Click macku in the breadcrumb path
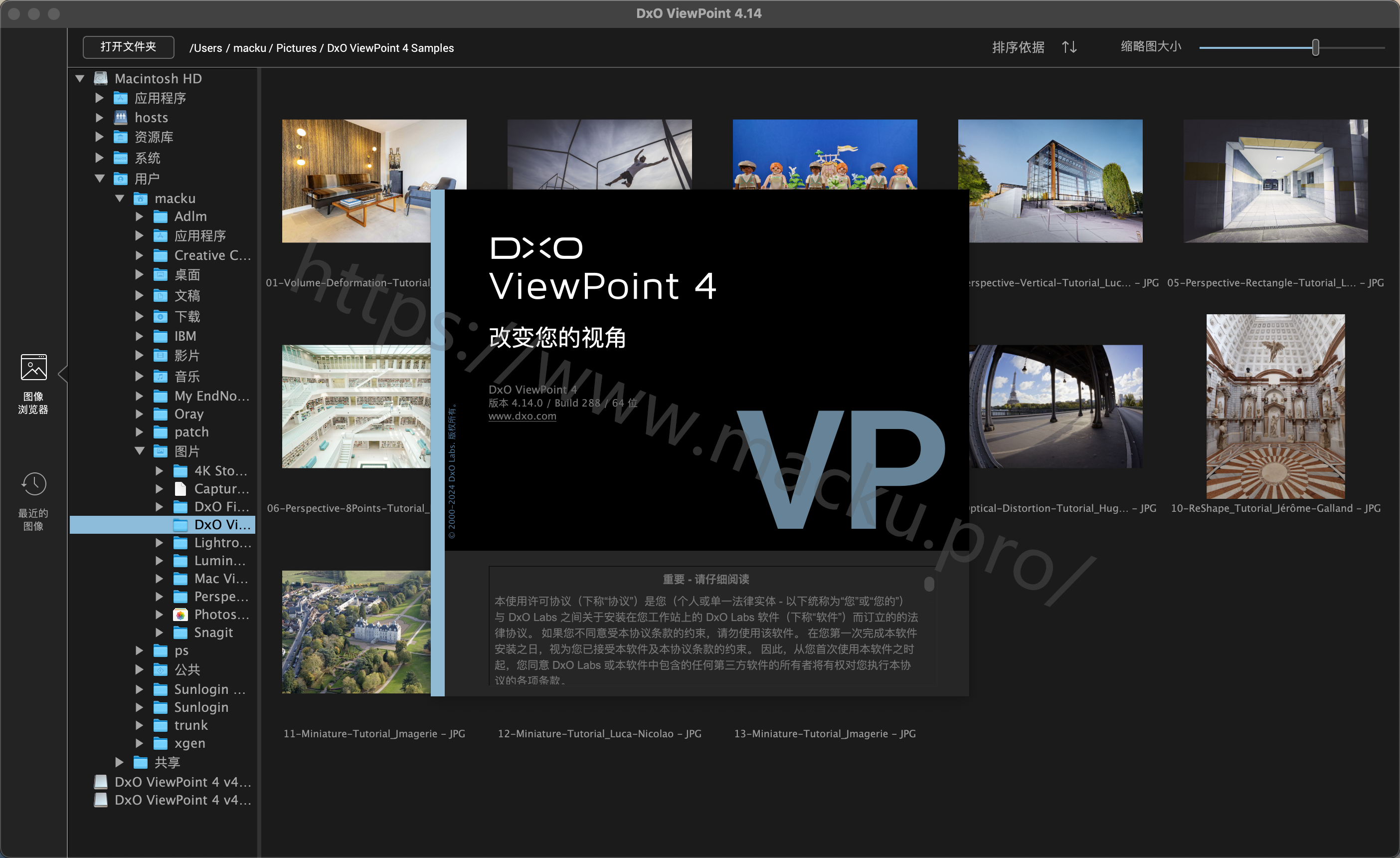The image size is (1400, 858). coord(249,48)
